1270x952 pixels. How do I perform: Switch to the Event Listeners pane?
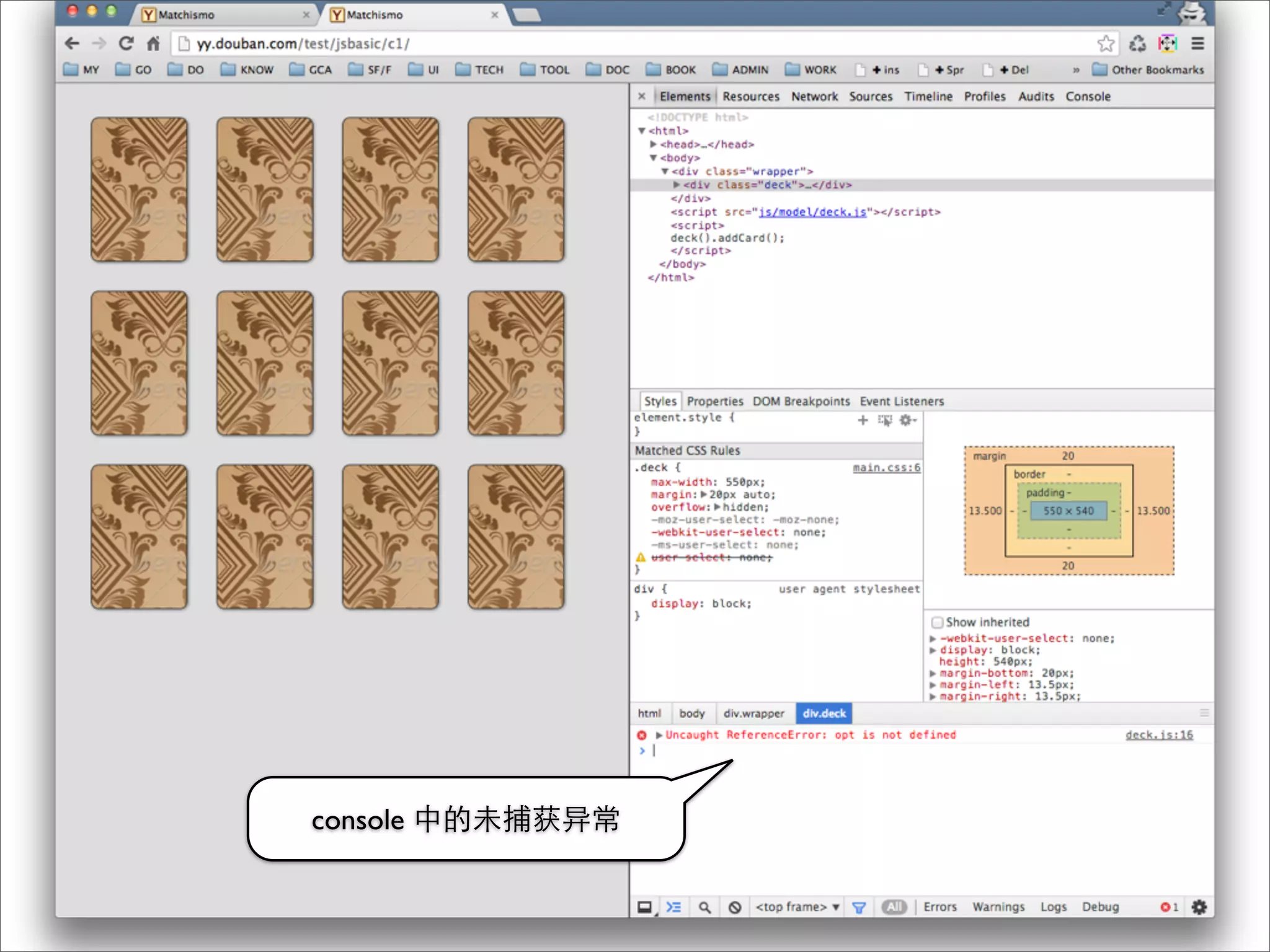tap(902, 401)
